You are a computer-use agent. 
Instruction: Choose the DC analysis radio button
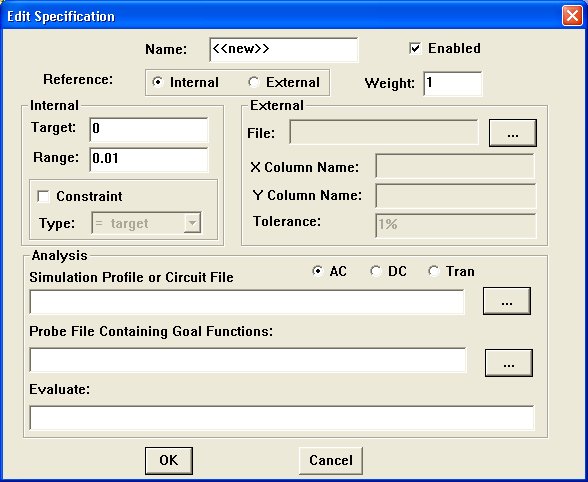(376, 271)
